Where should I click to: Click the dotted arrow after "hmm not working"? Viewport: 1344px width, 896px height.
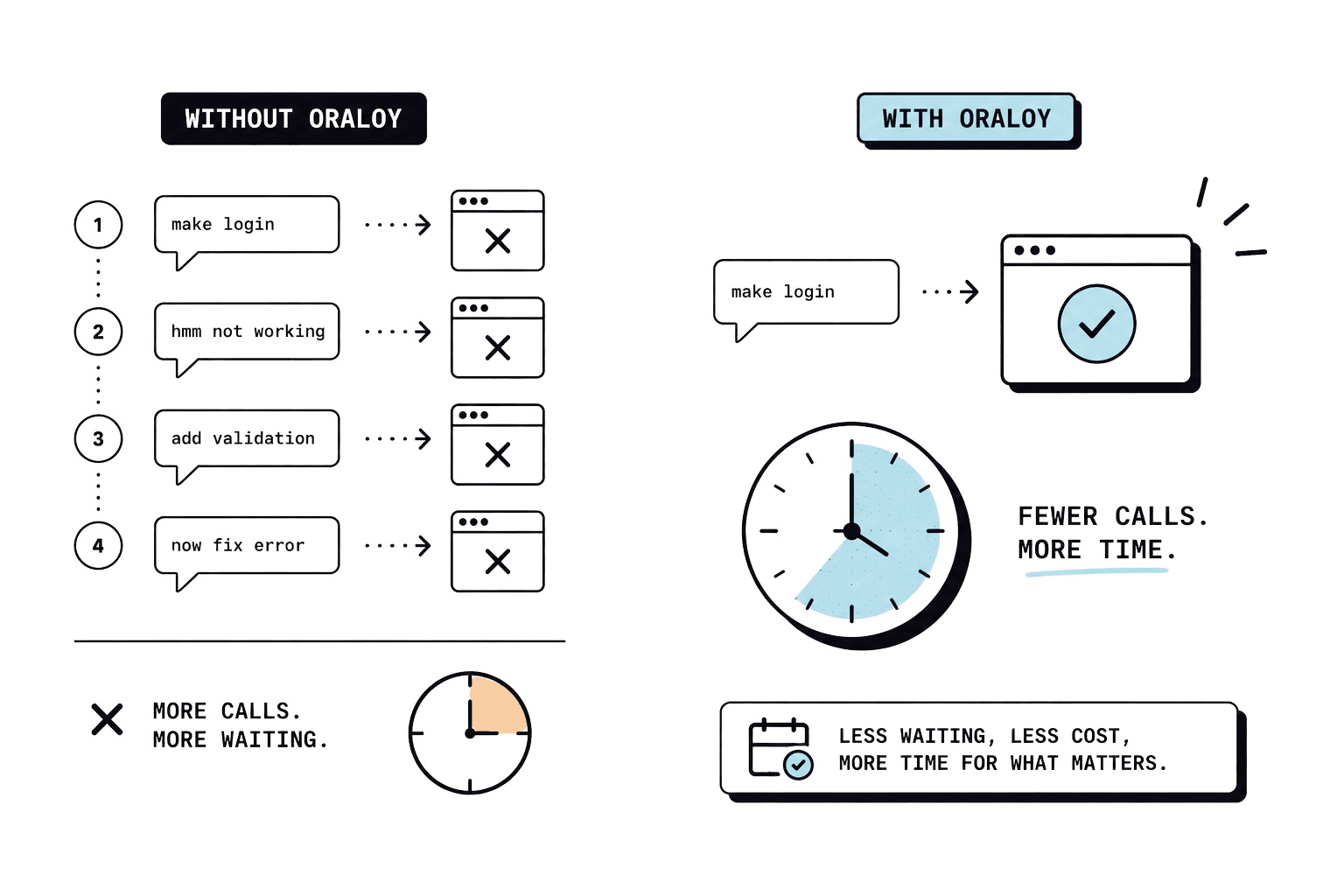pos(398,332)
